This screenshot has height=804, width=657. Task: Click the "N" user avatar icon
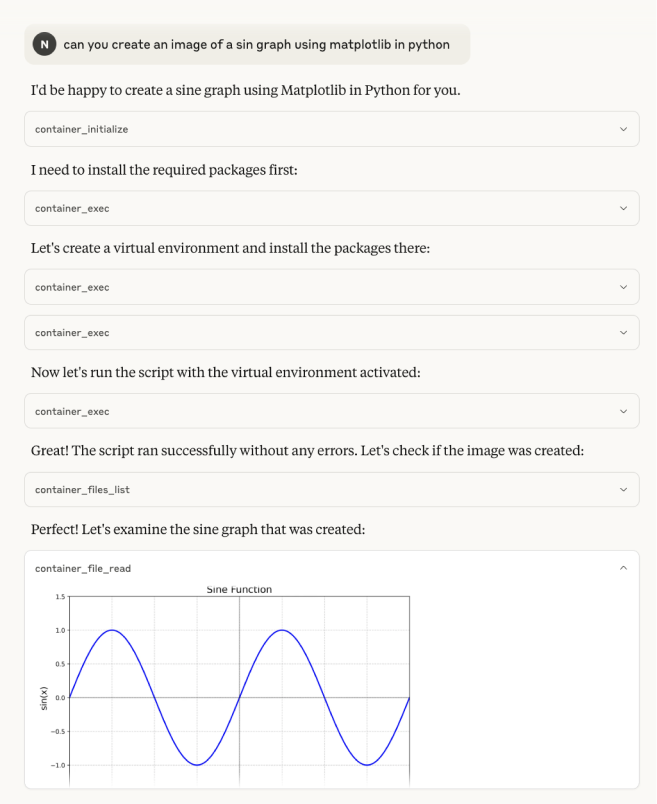click(x=44, y=44)
